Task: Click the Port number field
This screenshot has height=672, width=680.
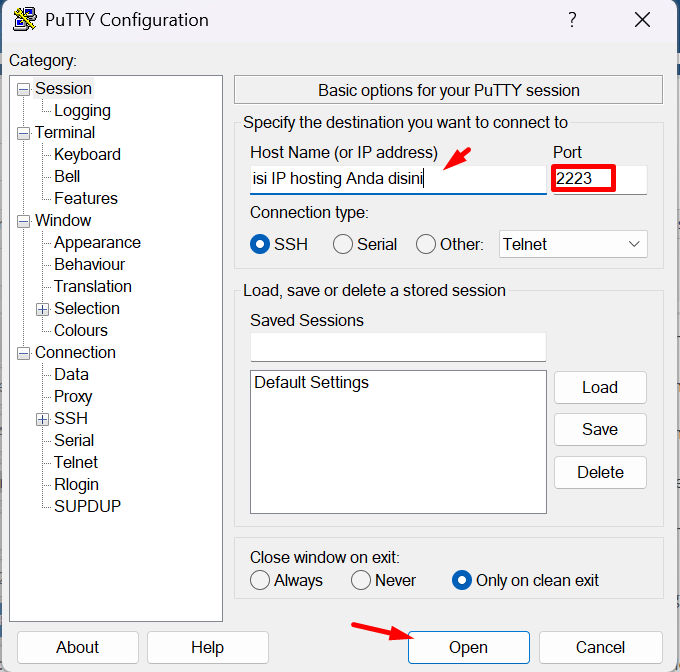Action: (598, 180)
